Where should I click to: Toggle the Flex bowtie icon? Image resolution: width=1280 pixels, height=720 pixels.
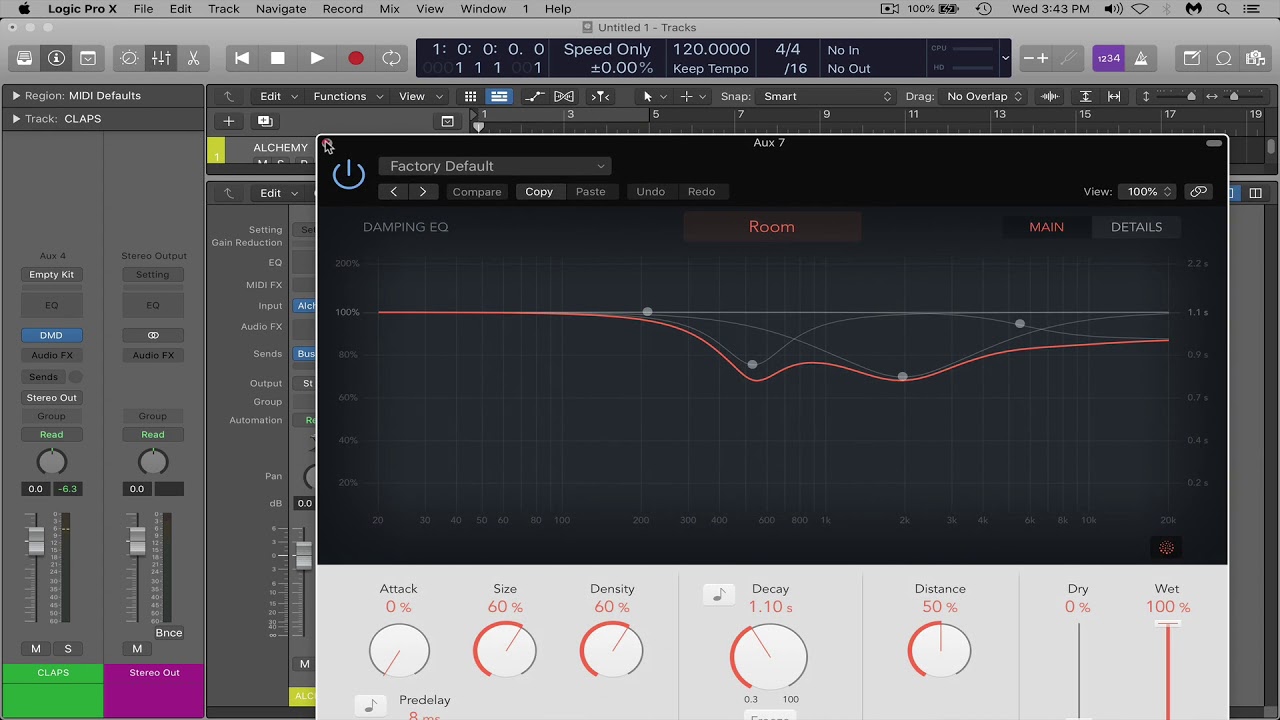pyautogui.click(x=564, y=96)
